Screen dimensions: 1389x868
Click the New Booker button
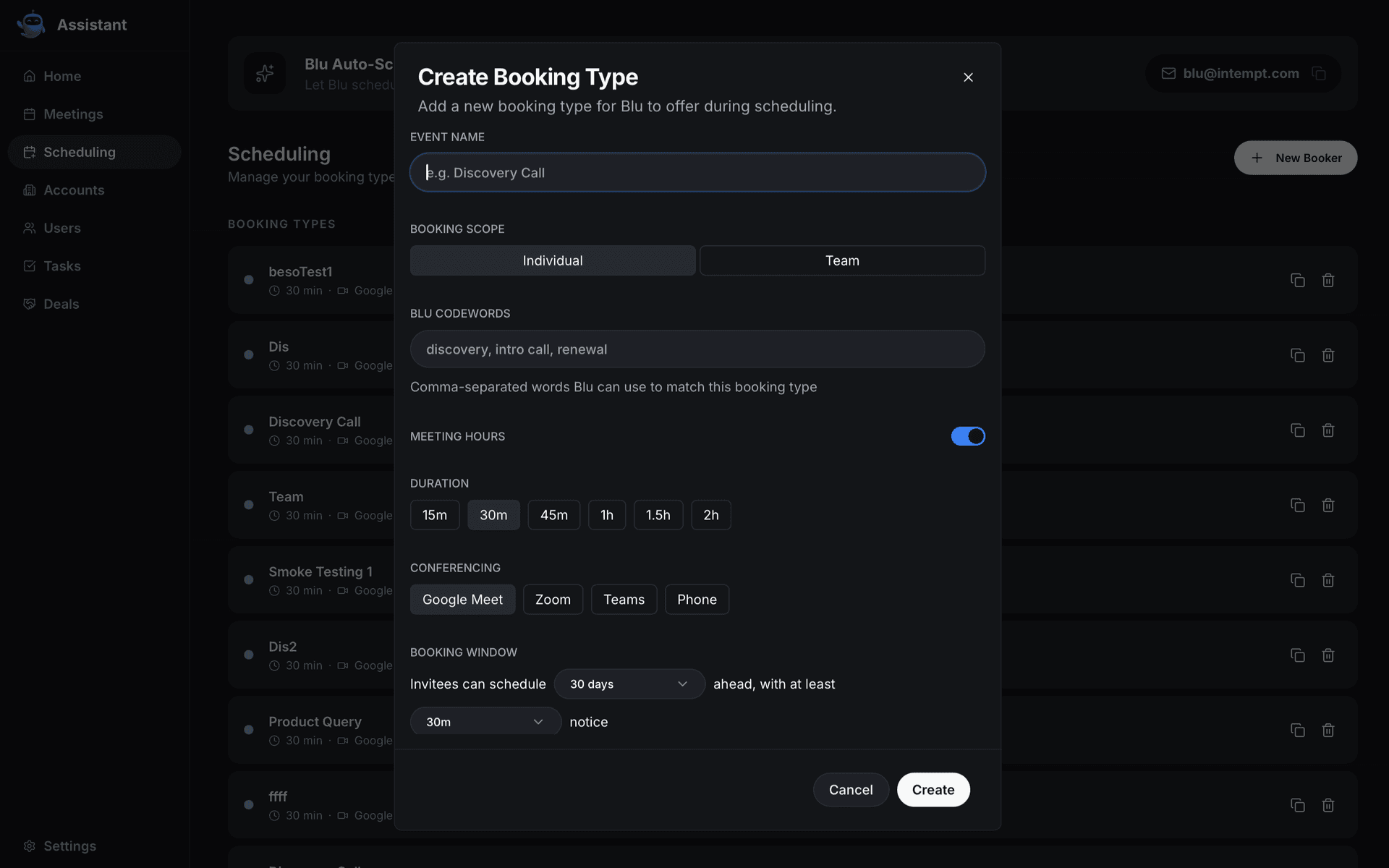[x=1296, y=158]
